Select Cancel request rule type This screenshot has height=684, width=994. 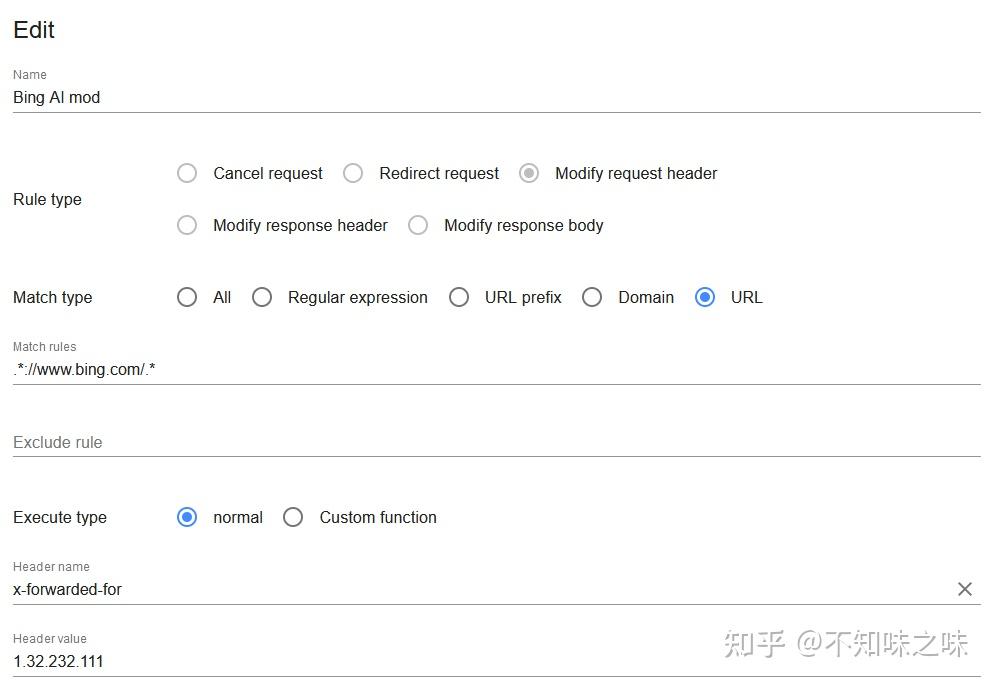pyautogui.click(x=187, y=173)
